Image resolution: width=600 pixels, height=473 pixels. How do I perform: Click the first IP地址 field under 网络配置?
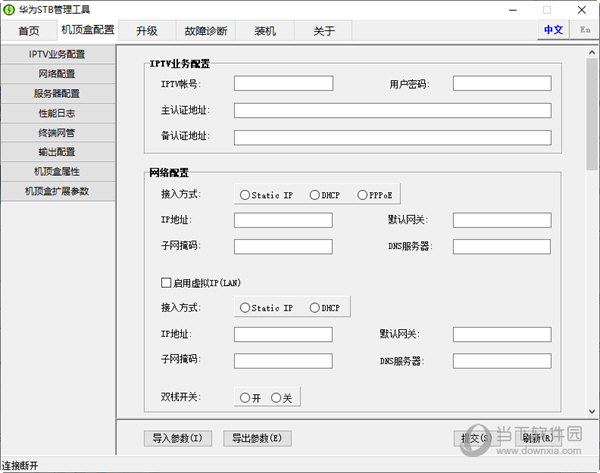pos(283,220)
